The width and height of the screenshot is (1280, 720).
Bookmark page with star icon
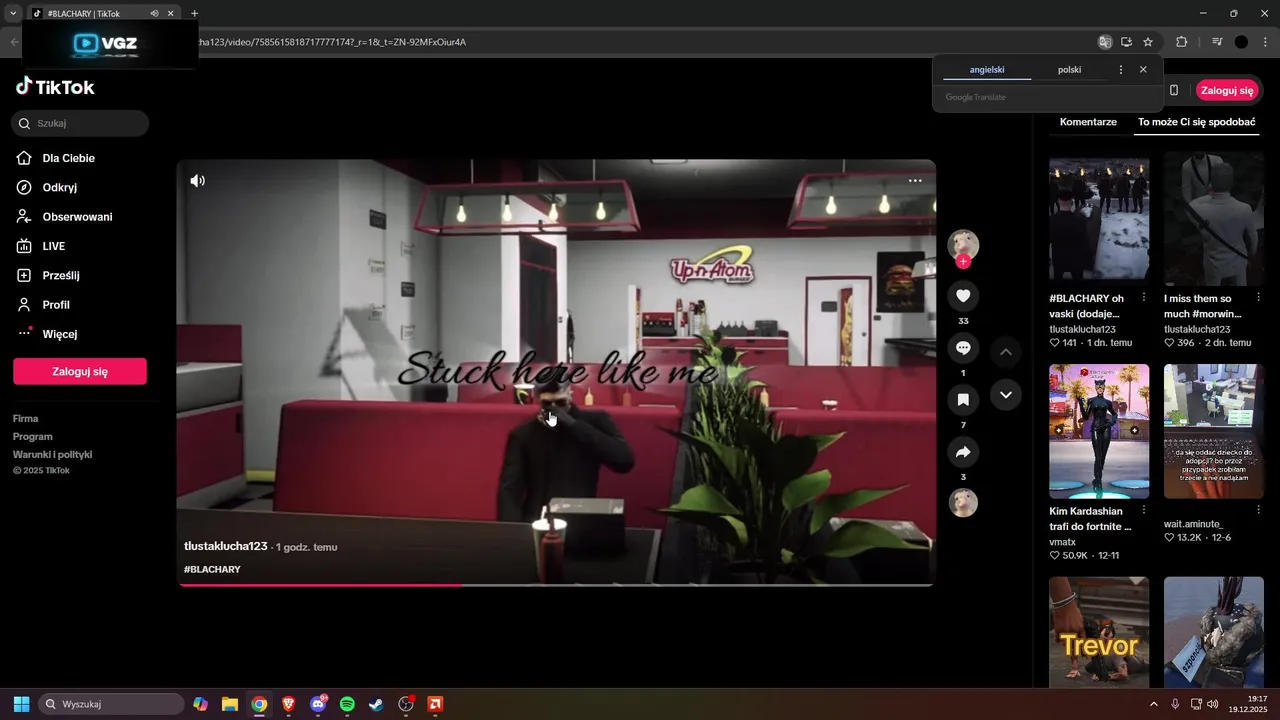pyautogui.click(x=1148, y=42)
